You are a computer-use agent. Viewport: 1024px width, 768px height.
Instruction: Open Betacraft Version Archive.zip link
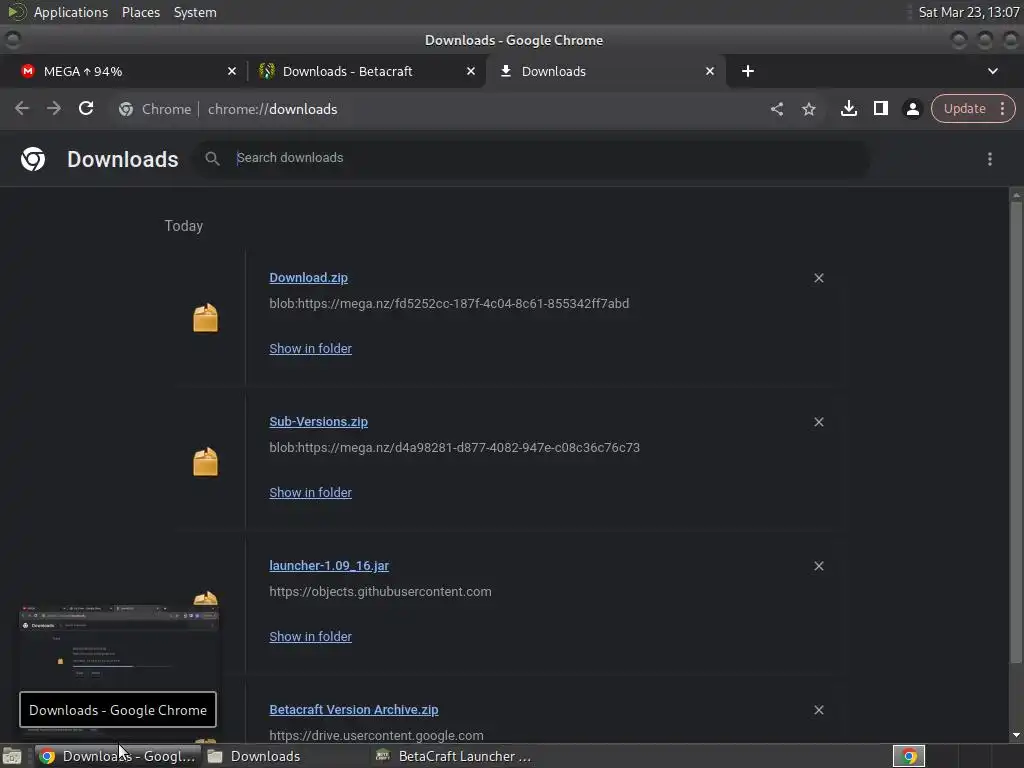click(353, 710)
